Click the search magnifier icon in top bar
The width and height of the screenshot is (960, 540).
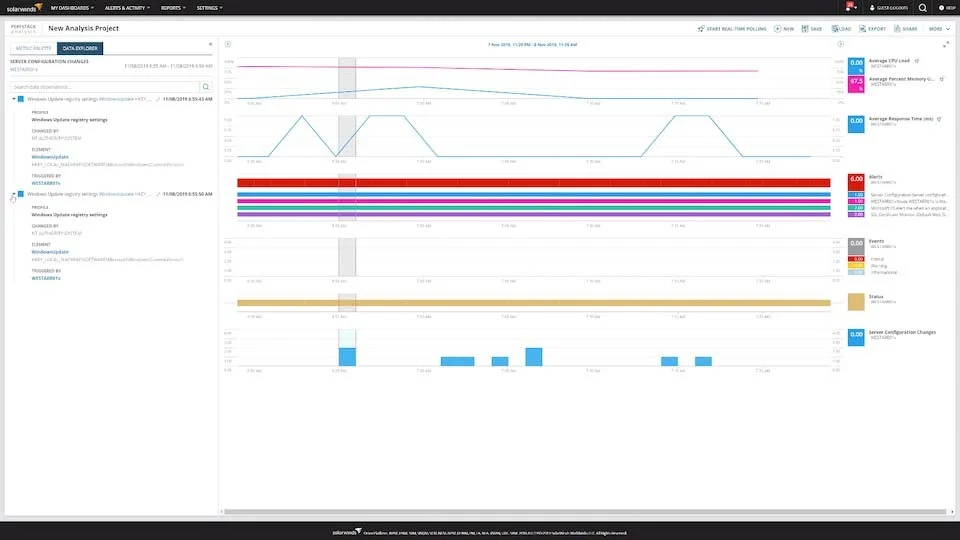(x=922, y=7)
